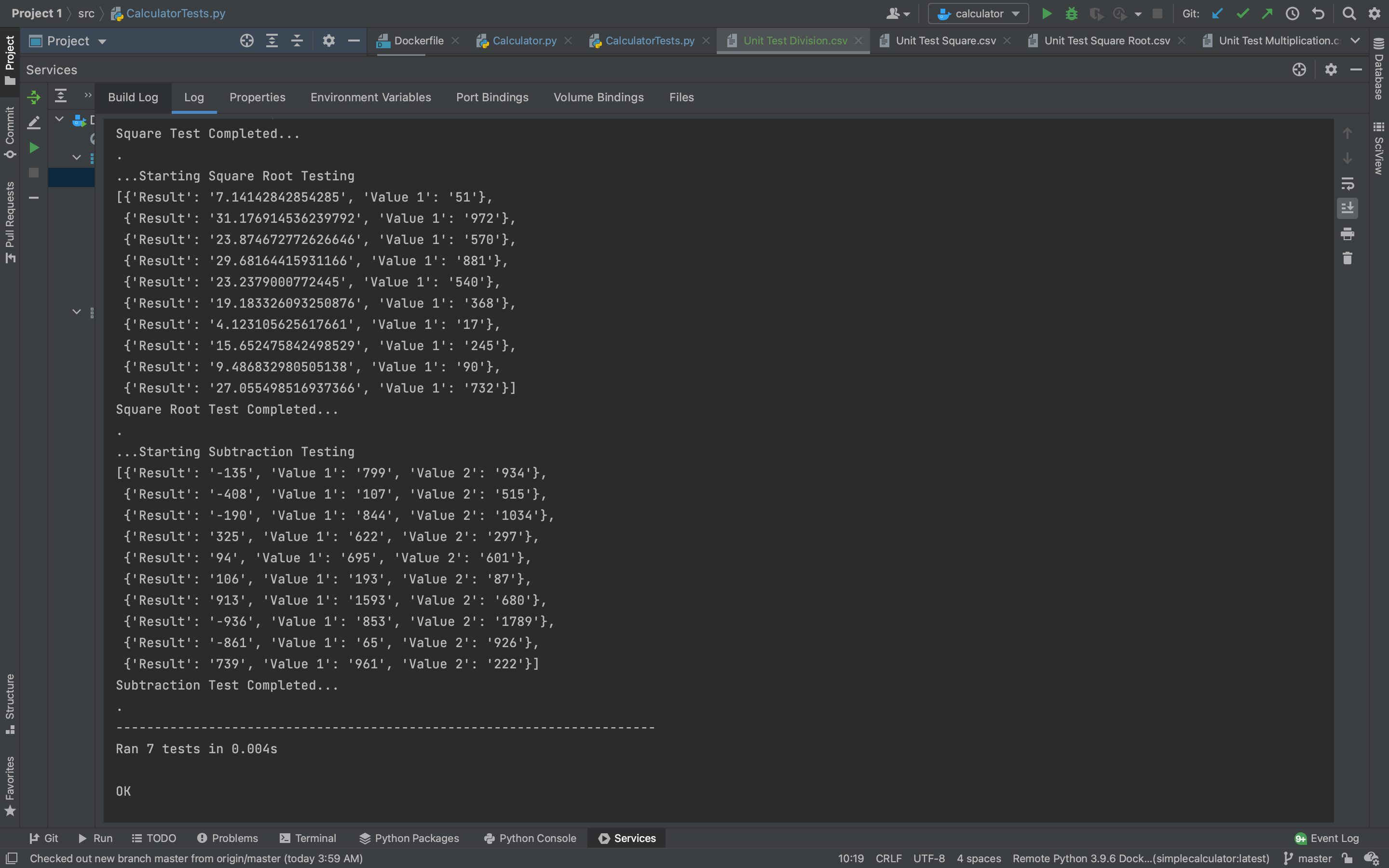Open Project view dropdown

(102, 41)
